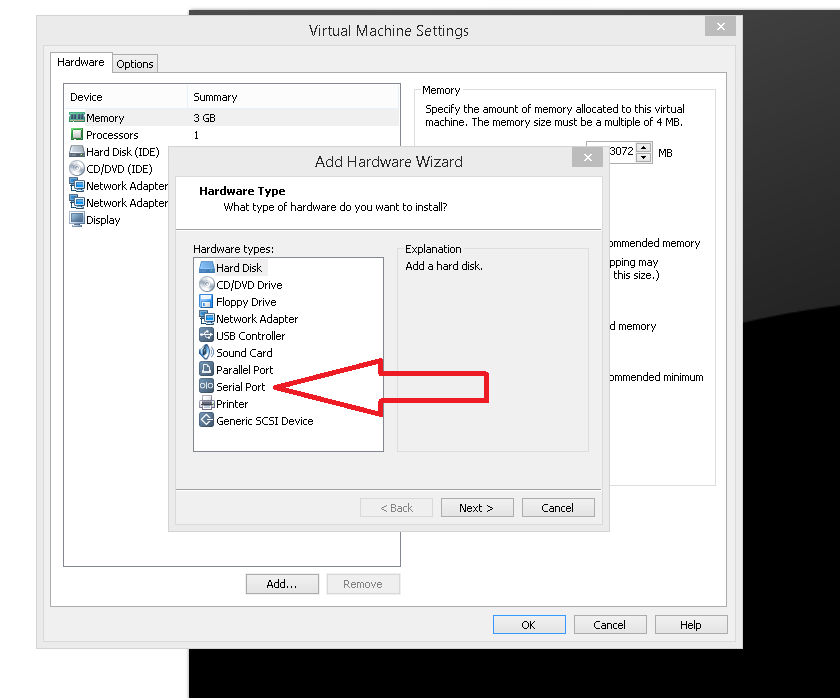Click the Back button in the wizard
The height and width of the screenshot is (698, 840).
point(396,507)
